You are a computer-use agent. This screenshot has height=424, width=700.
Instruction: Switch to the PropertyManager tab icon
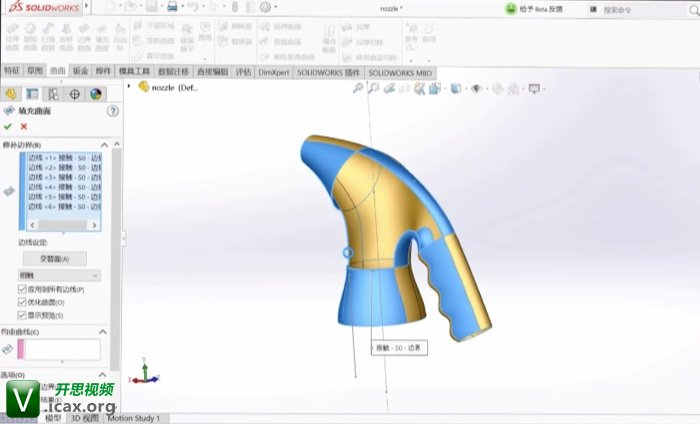click(x=32, y=94)
